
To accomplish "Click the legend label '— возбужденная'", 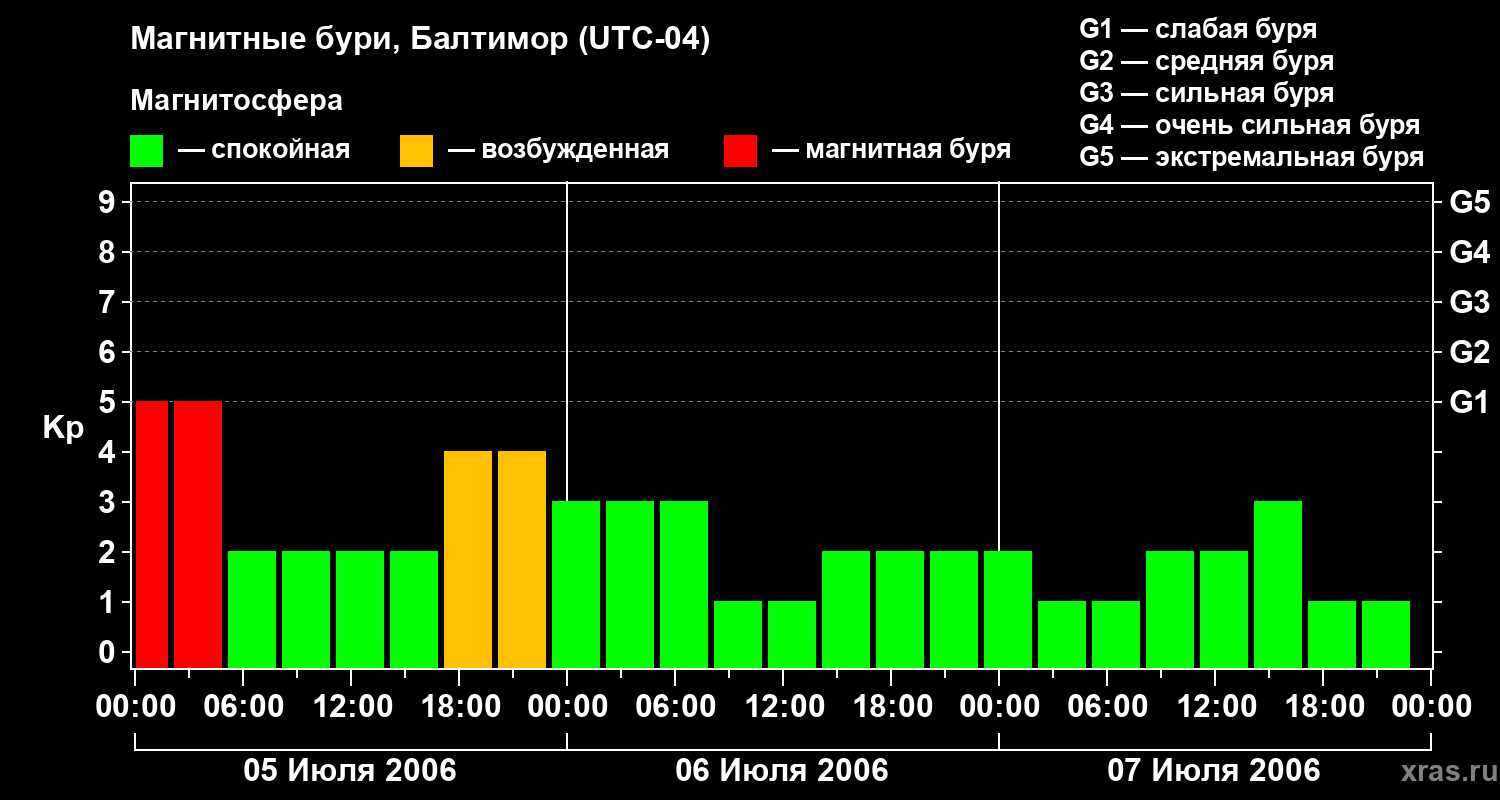I will click(558, 151).
